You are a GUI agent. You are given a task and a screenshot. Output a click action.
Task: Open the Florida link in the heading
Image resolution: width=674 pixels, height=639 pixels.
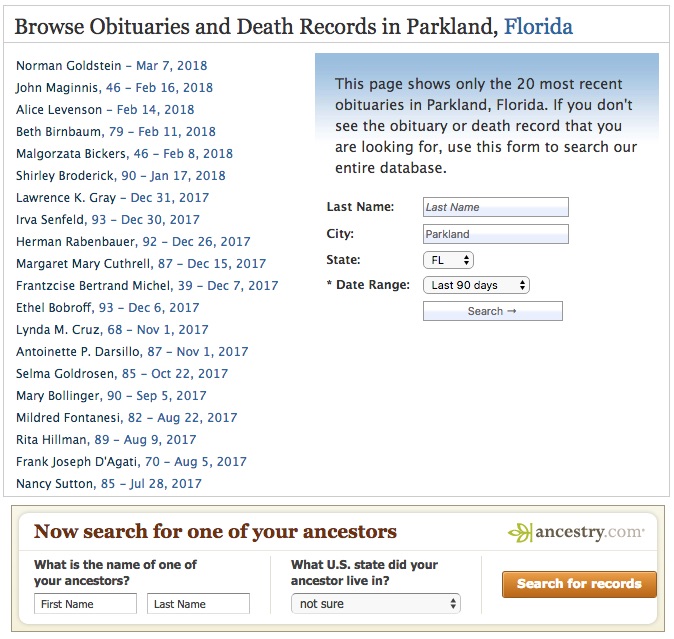538,27
